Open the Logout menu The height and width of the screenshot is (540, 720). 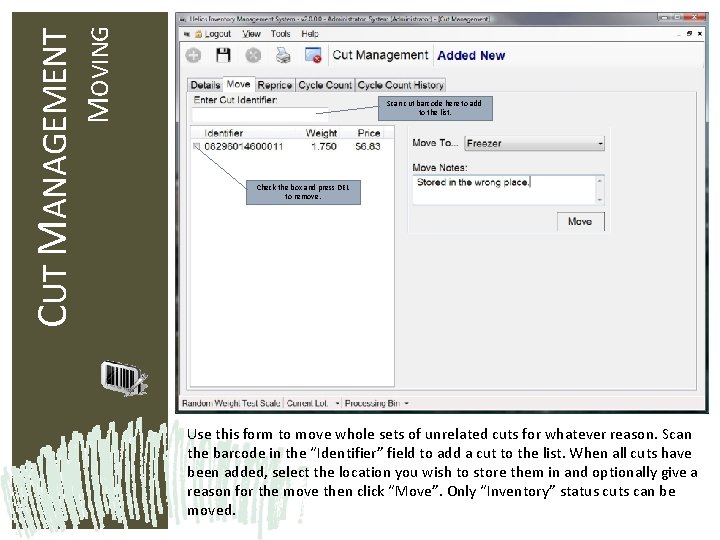[x=218, y=34]
